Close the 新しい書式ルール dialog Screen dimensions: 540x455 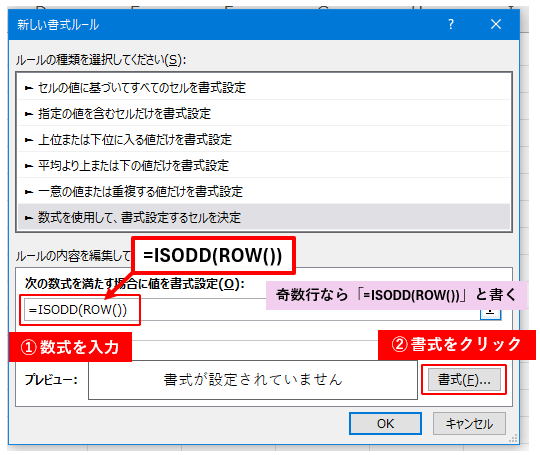click(x=496, y=24)
